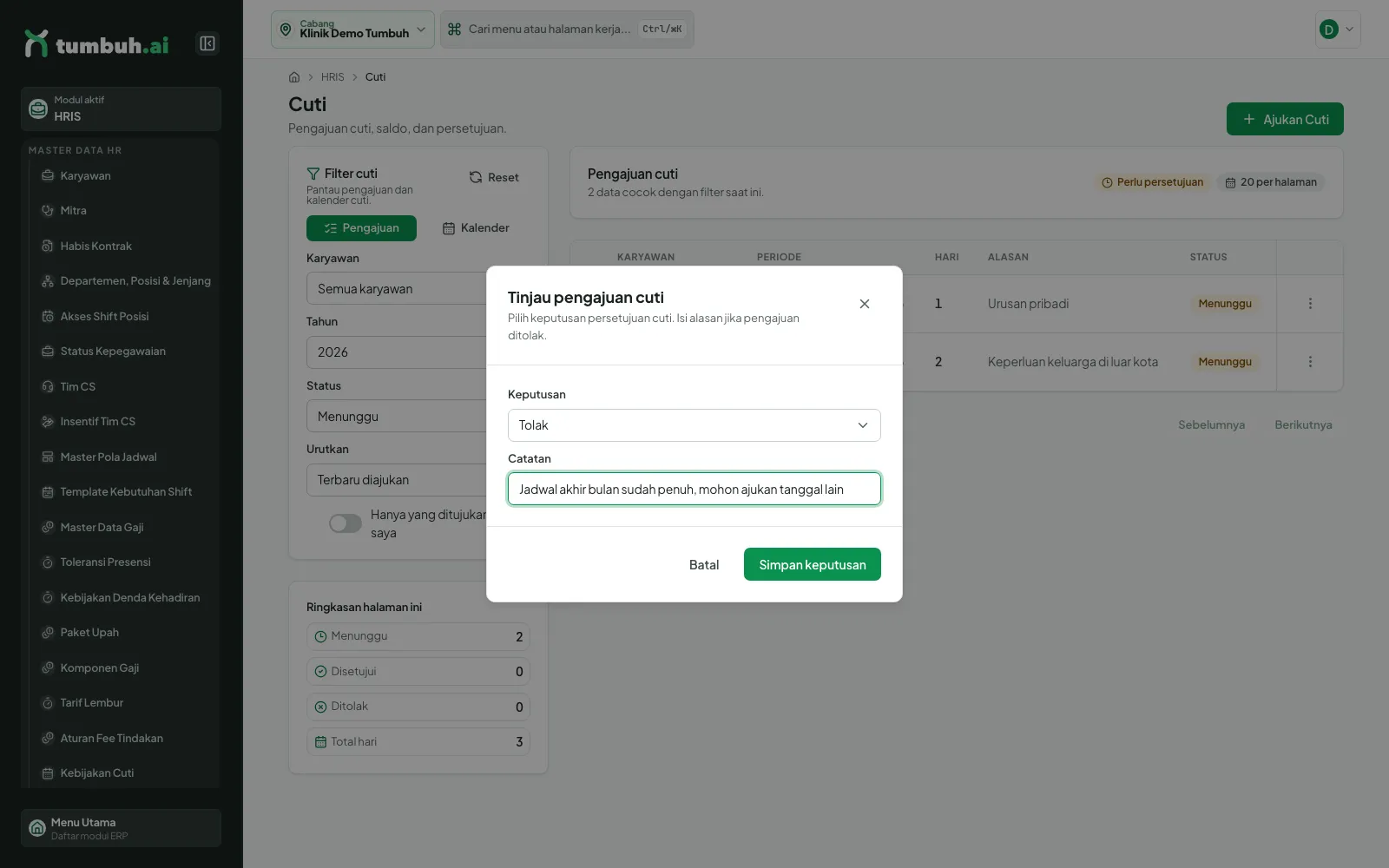Open the Cabang Klinik Demo Tumbuh selector

(x=352, y=30)
